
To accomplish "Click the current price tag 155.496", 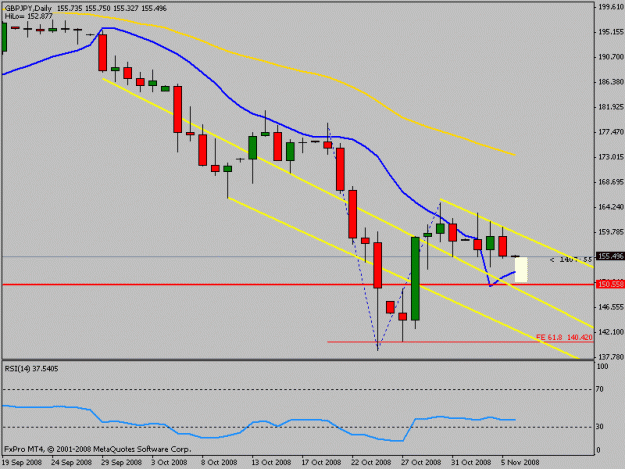I will 610,256.
